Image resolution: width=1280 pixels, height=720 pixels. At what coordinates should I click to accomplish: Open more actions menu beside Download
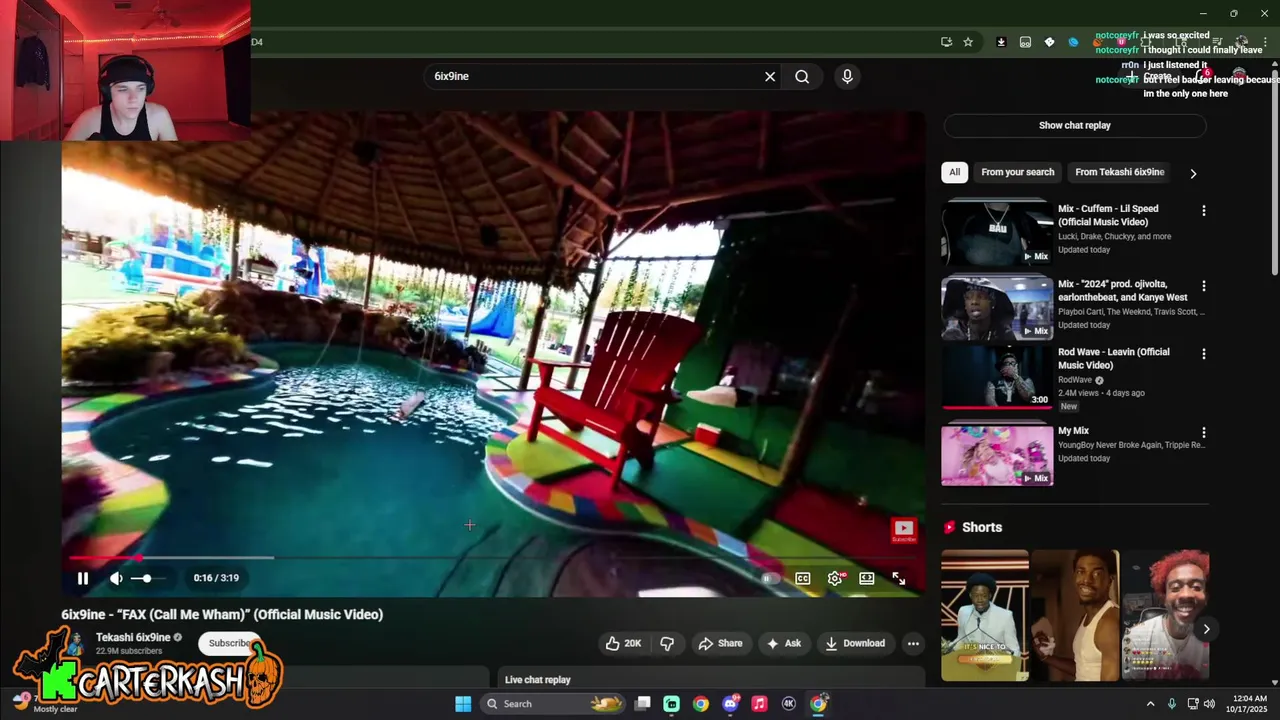tap(913, 643)
